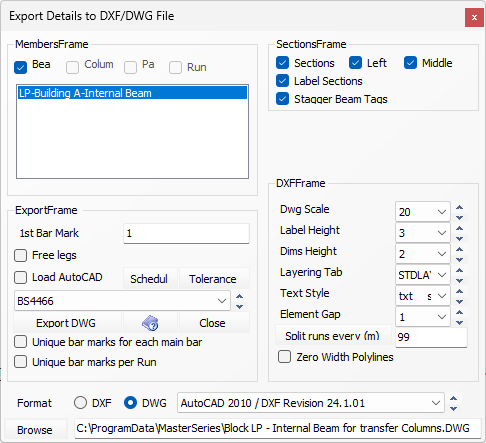The width and height of the screenshot is (486, 443).
Task: Enable Unique bar marks for each main bar
Action: [20, 342]
